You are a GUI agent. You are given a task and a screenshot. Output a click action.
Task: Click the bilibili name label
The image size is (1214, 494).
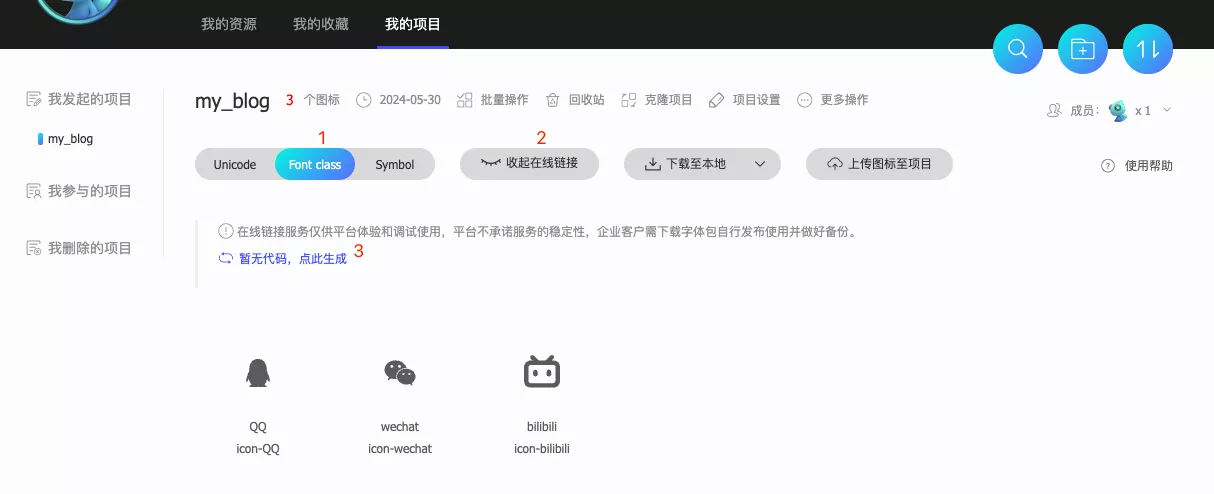tap(542, 427)
